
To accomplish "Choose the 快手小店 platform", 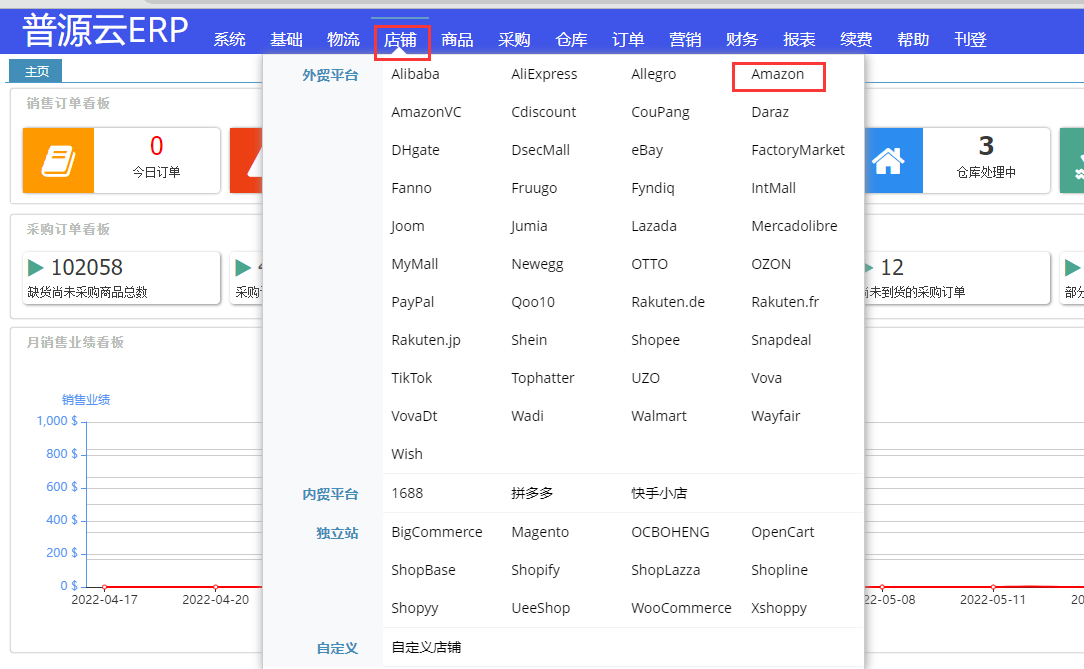I will tap(660, 493).
